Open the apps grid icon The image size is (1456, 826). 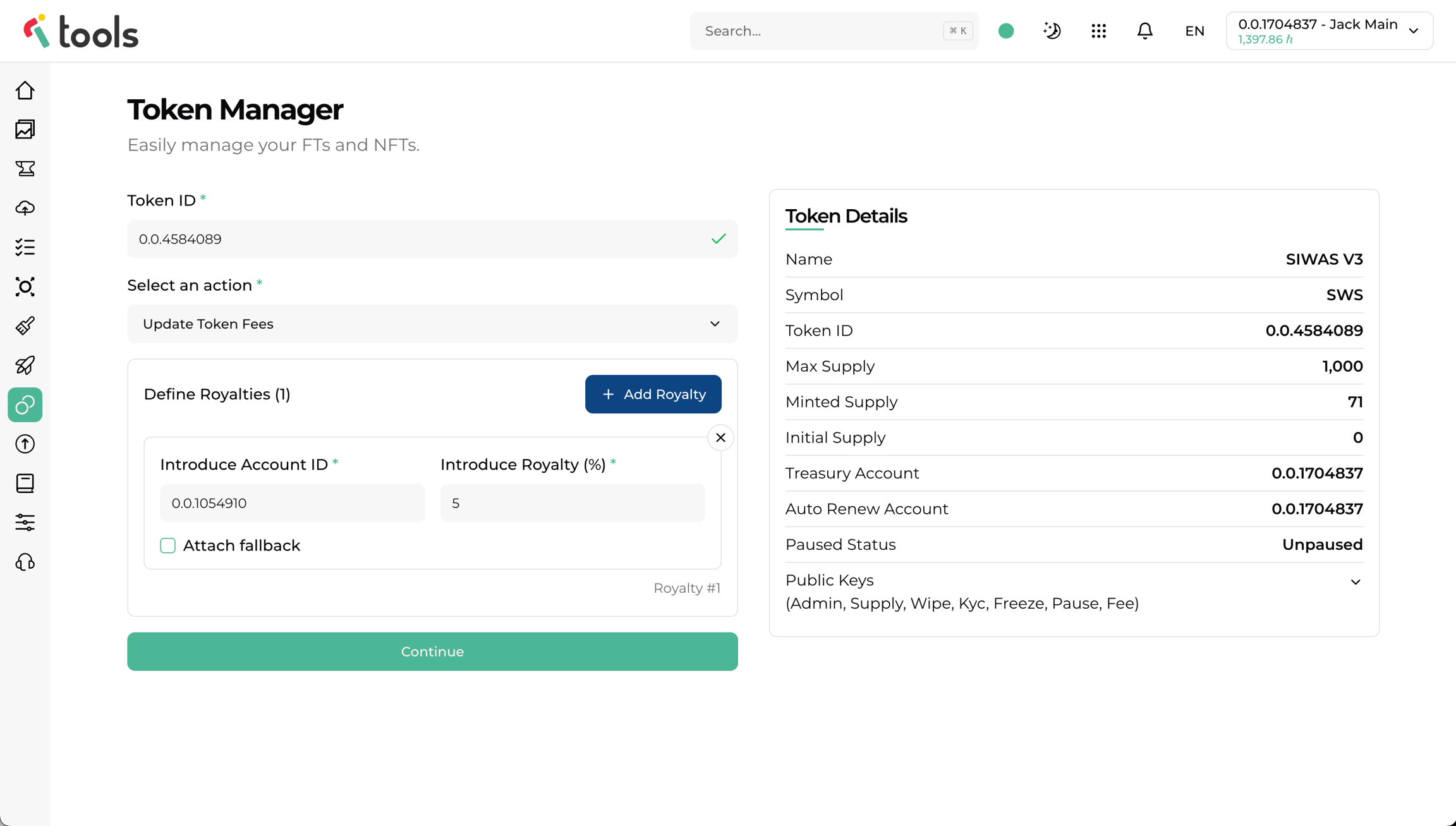click(x=1098, y=31)
